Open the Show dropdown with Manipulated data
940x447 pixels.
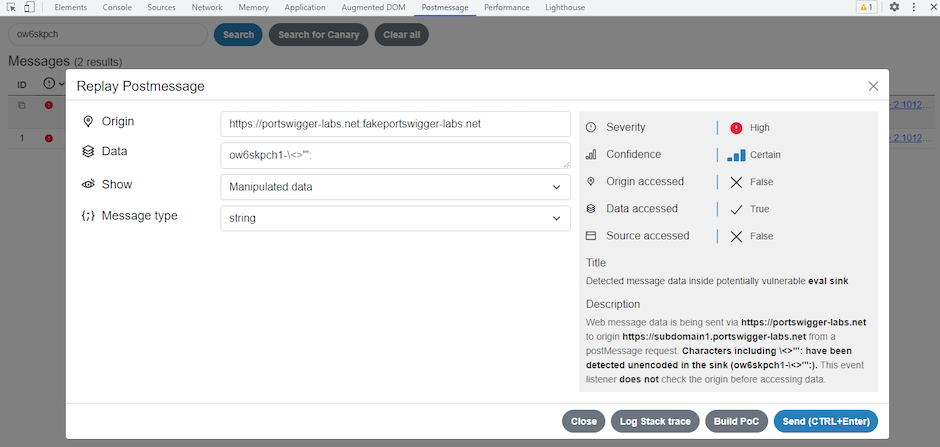tap(395, 187)
